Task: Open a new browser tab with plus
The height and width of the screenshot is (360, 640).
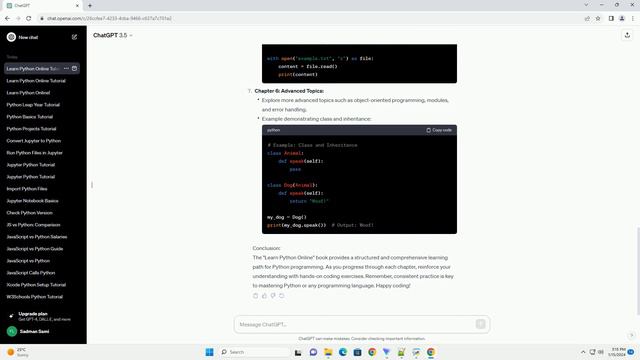Action: [x=90, y=6]
